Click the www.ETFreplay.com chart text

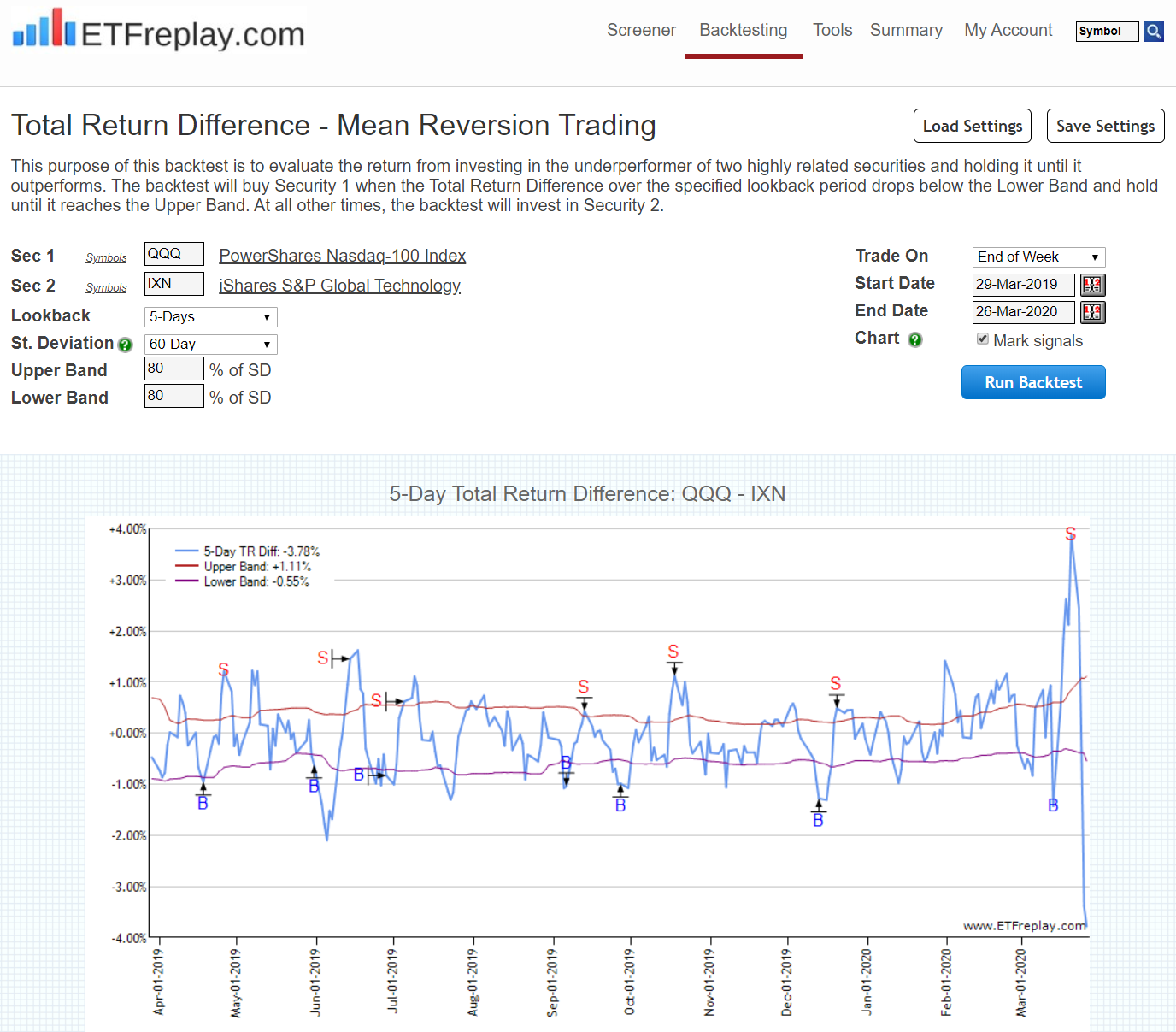[x=1024, y=926]
